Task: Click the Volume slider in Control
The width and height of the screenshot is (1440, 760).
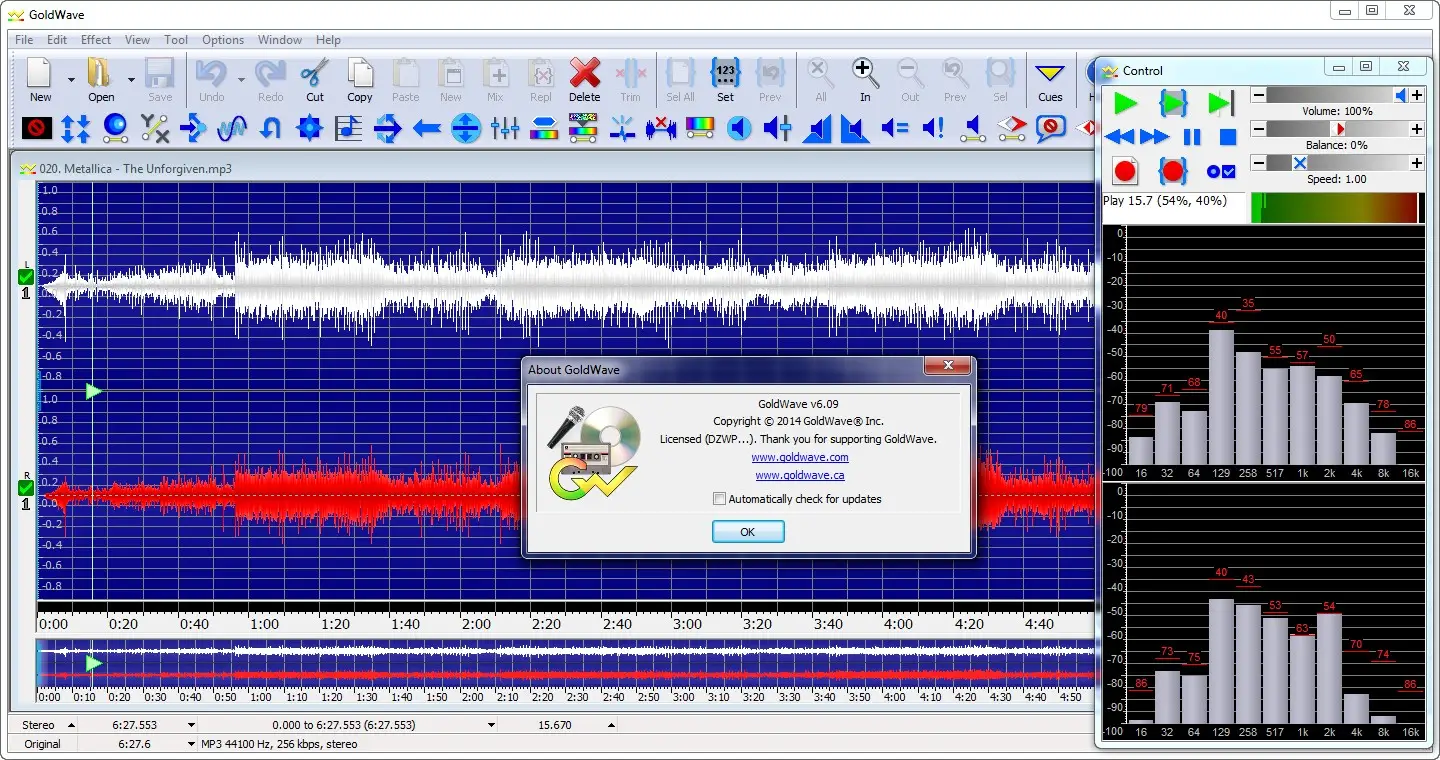Action: coord(1337,95)
